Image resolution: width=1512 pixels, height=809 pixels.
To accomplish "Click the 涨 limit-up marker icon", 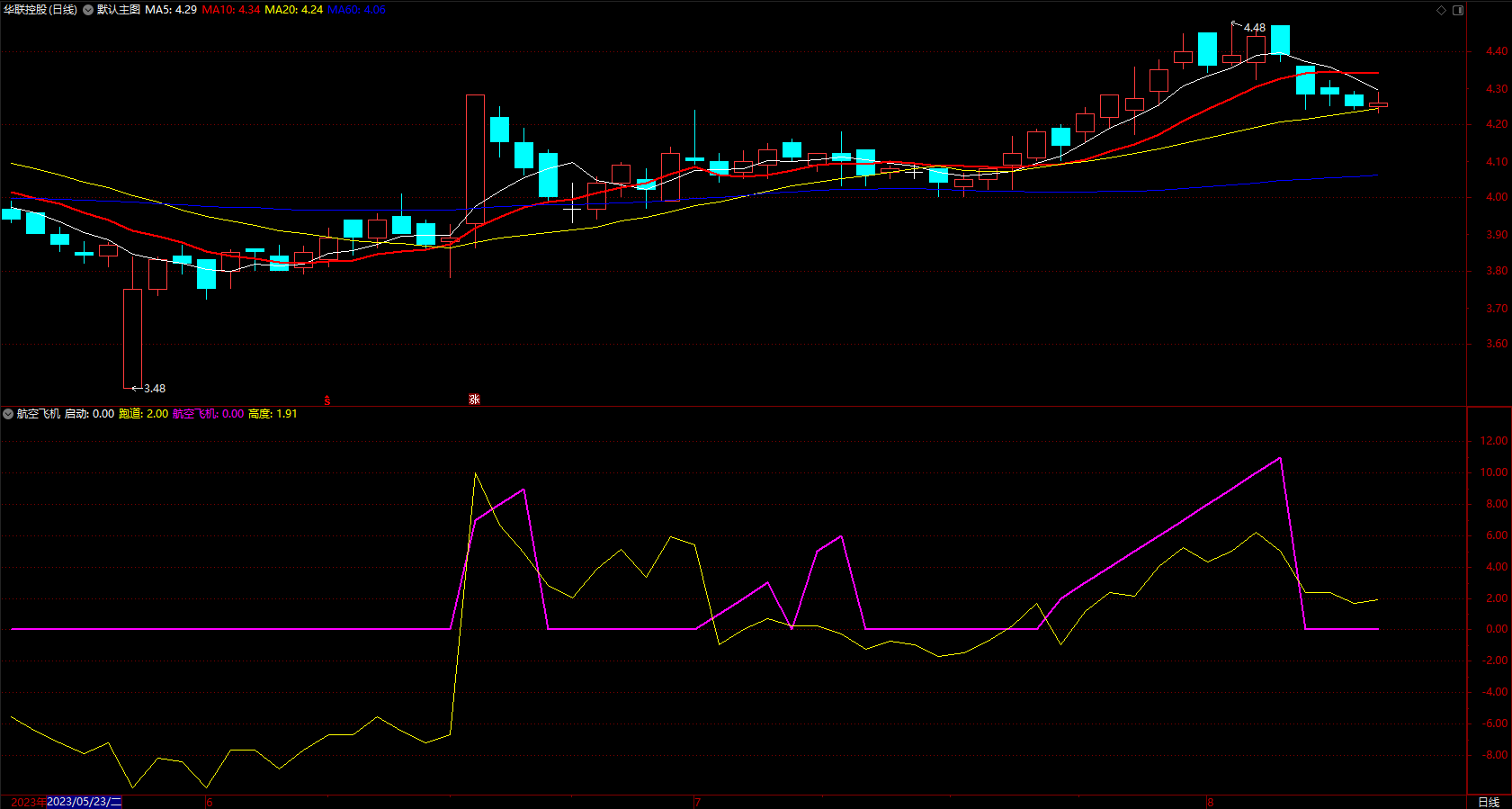I will 474,400.
